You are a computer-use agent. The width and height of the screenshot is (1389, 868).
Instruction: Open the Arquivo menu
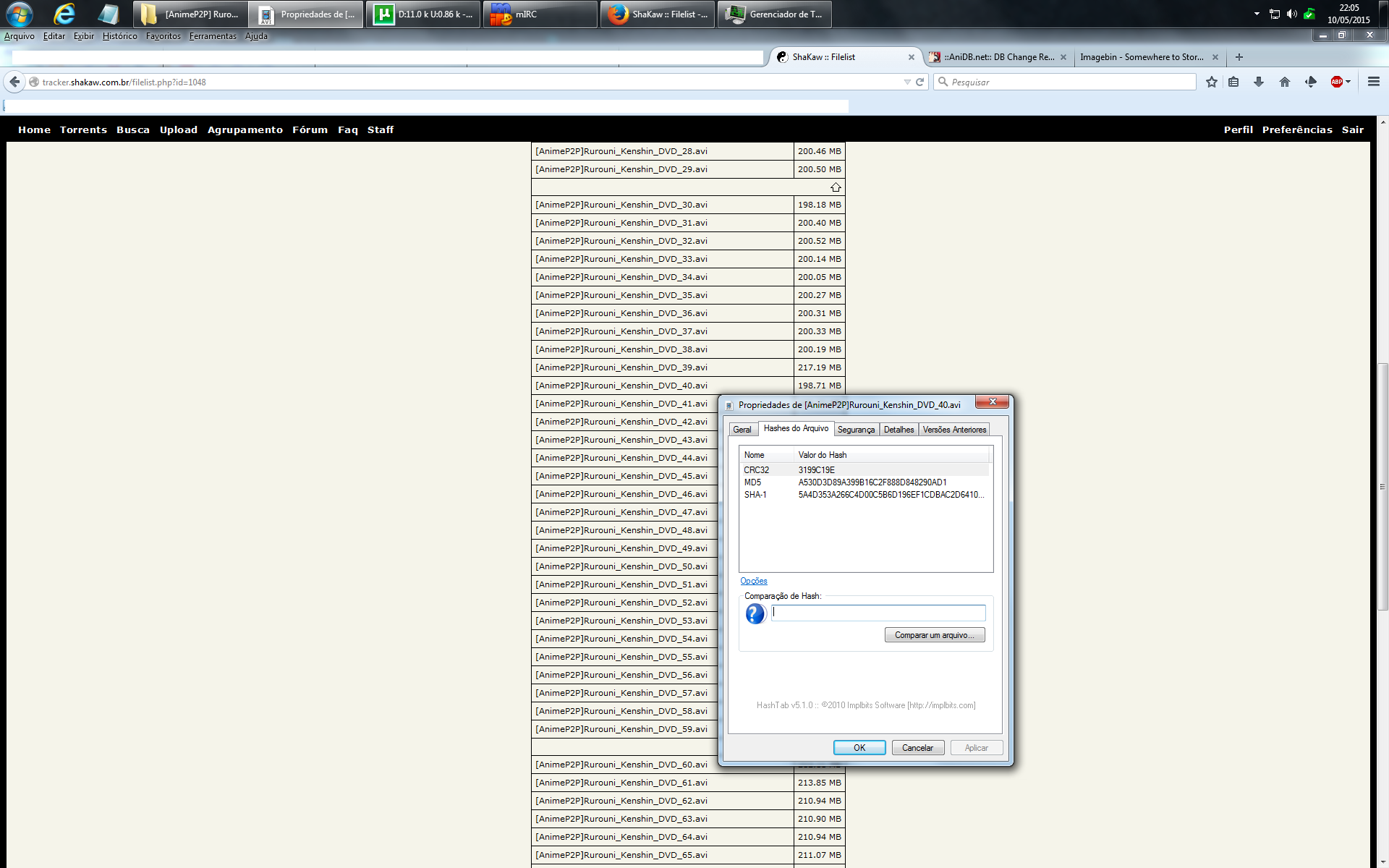[20, 36]
